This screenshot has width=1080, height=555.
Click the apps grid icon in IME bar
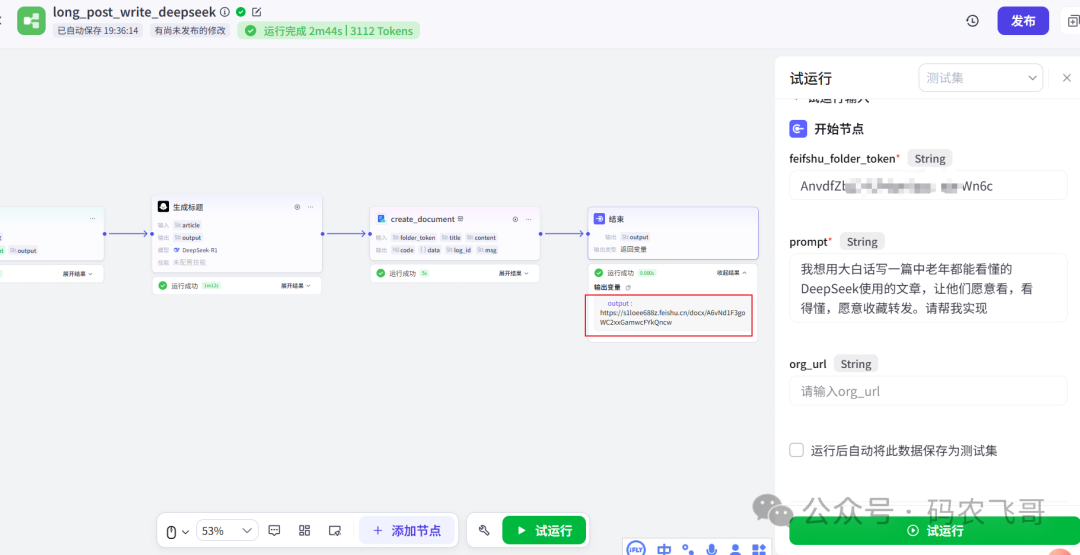click(758, 549)
